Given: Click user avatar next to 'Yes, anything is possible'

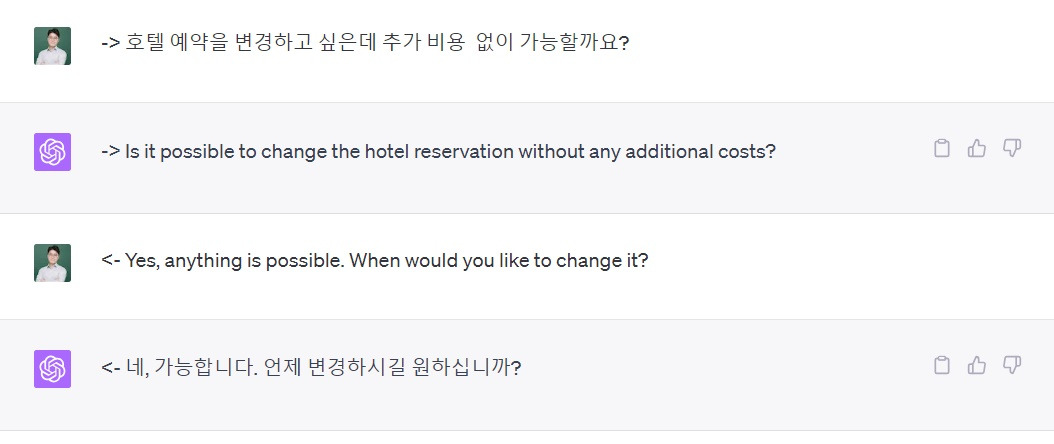Looking at the screenshot, I should pyautogui.click(x=52, y=262).
